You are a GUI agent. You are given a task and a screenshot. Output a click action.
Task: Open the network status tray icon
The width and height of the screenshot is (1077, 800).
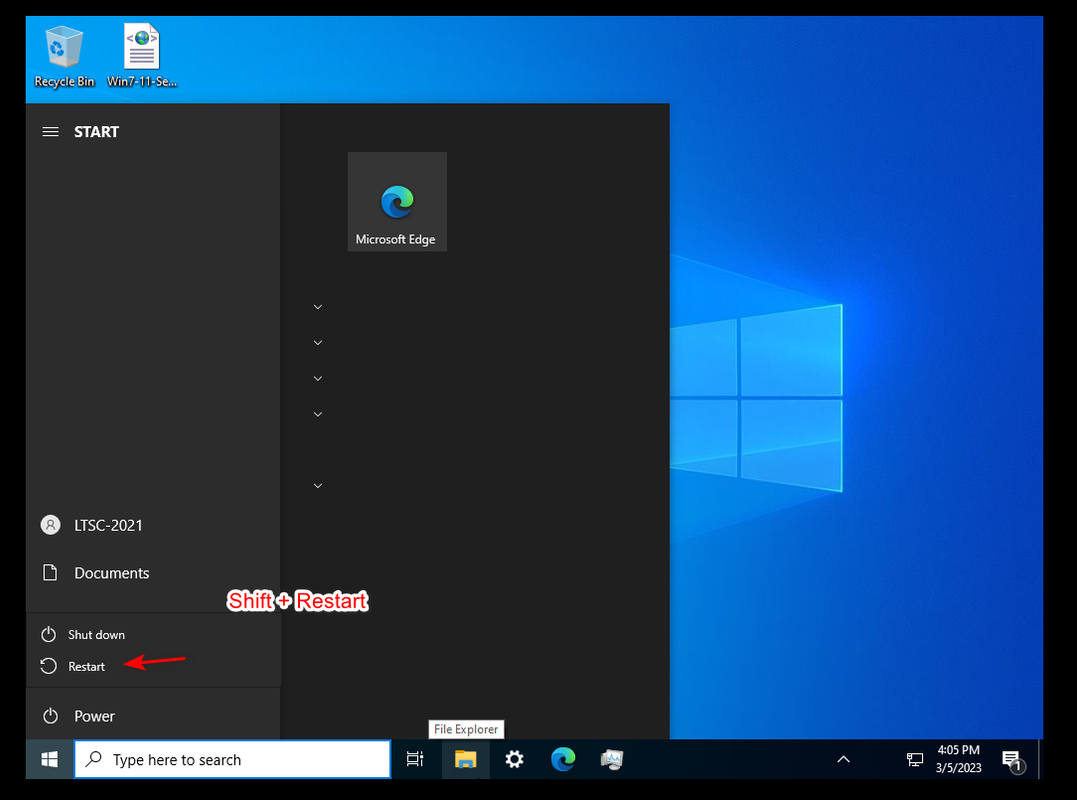[915, 759]
